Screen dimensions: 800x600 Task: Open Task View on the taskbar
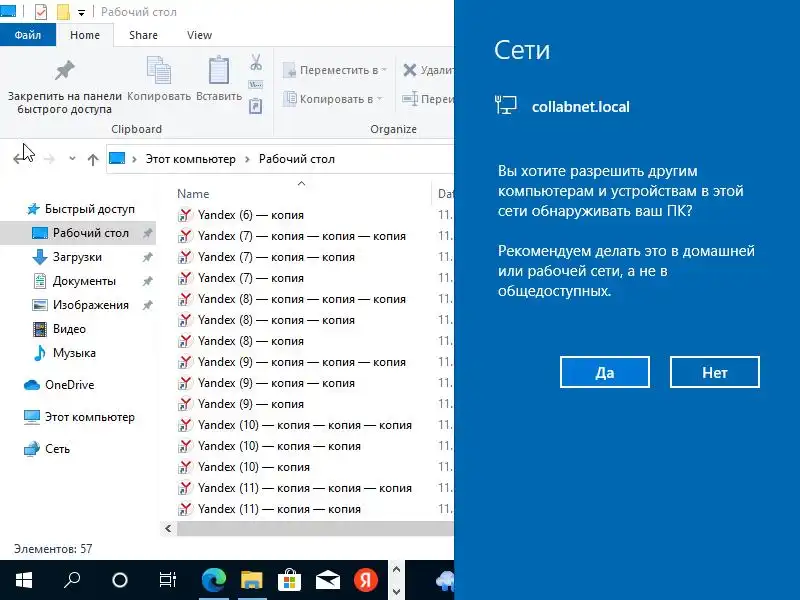click(167, 580)
